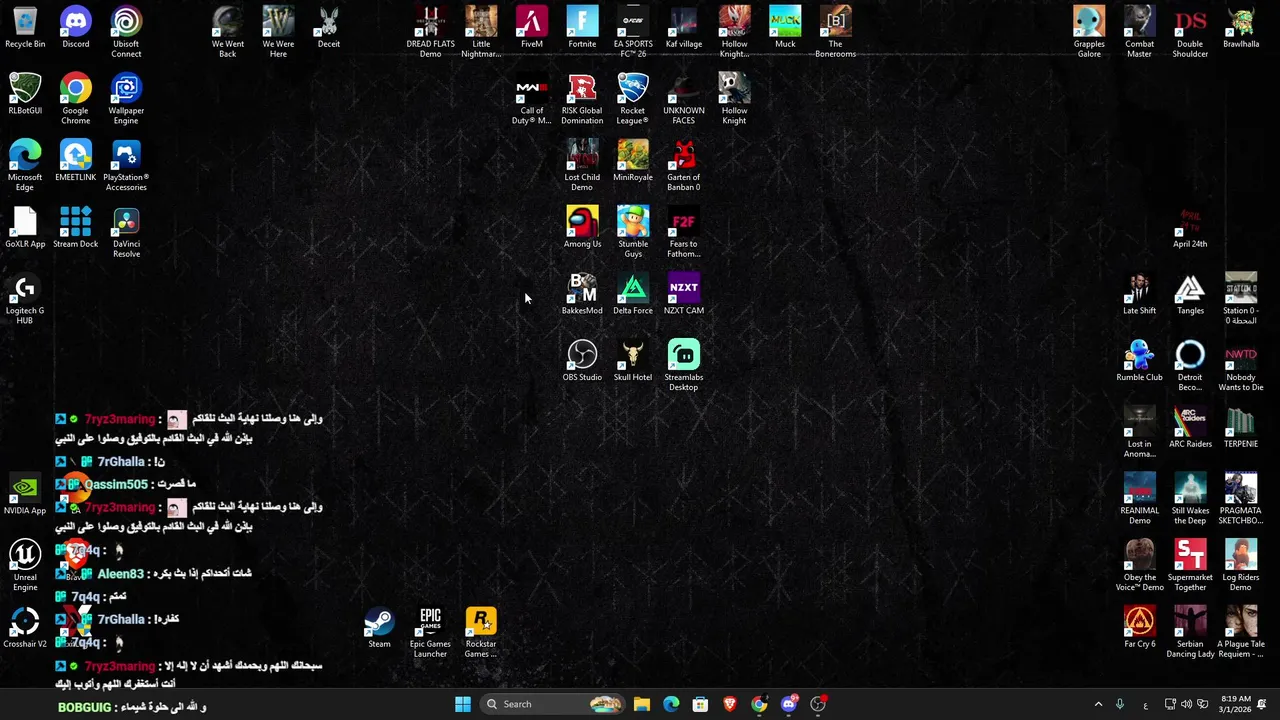The image size is (1280, 720).
Task: Open Rockstar Games Launcher shortcut
Action: coord(481,632)
